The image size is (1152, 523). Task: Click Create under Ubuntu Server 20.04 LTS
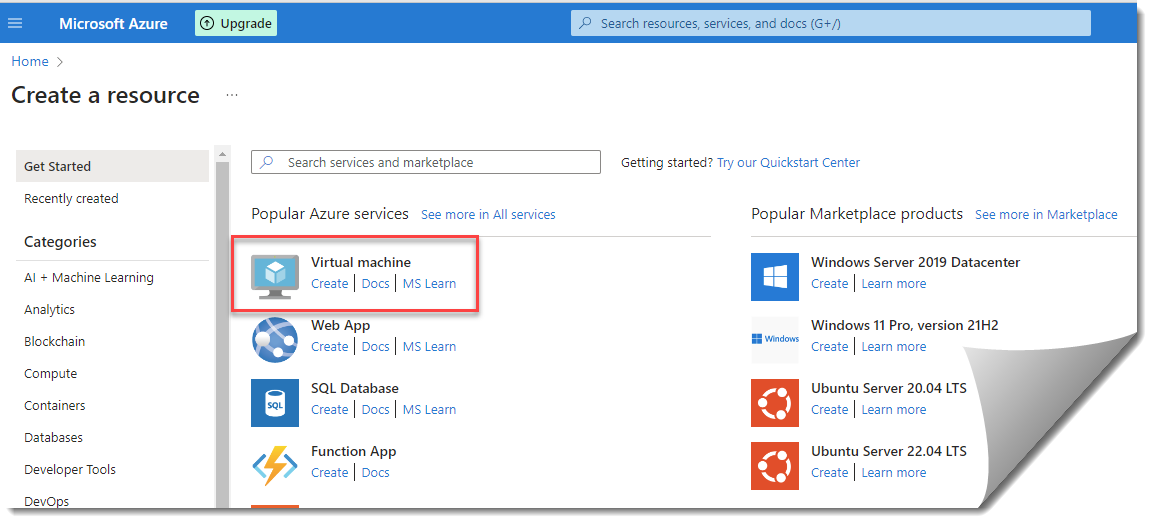pyautogui.click(x=829, y=410)
